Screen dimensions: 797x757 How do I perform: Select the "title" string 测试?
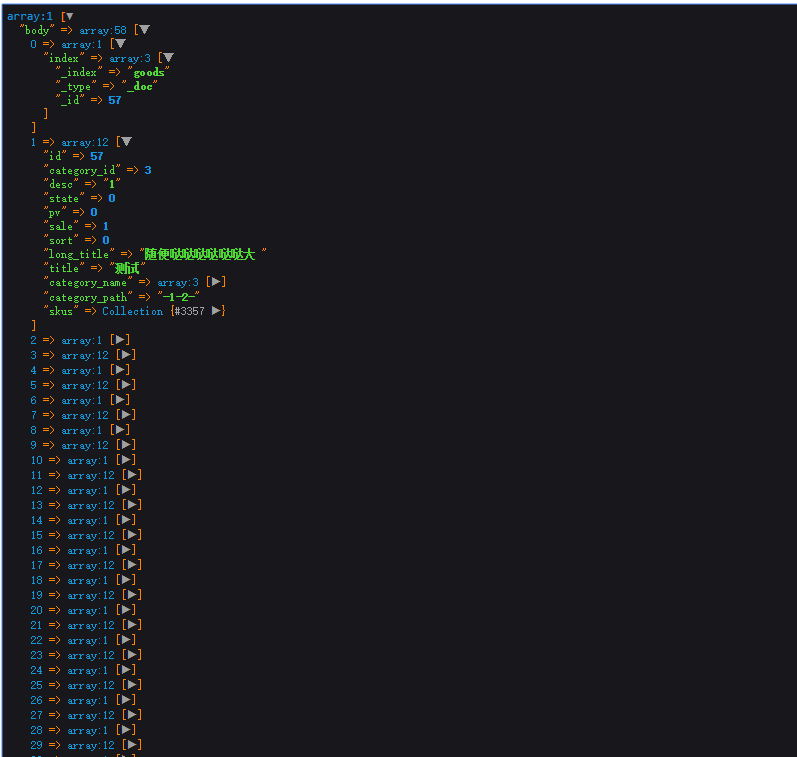pos(127,268)
